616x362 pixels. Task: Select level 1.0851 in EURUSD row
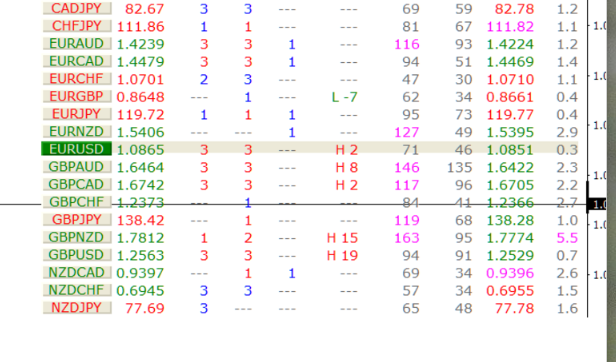coord(510,150)
